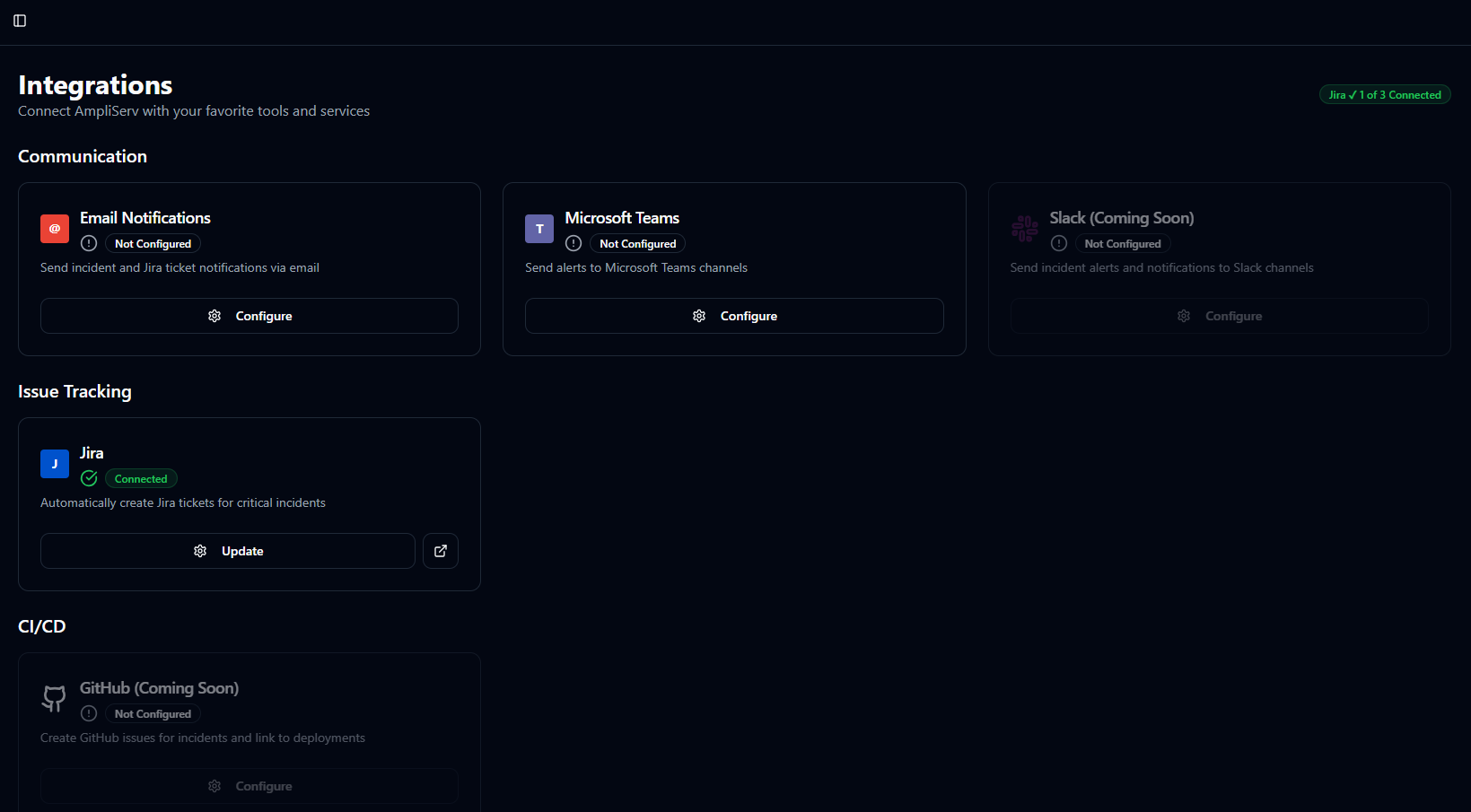
Task: Update the Jira integration
Action: (227, 550)
